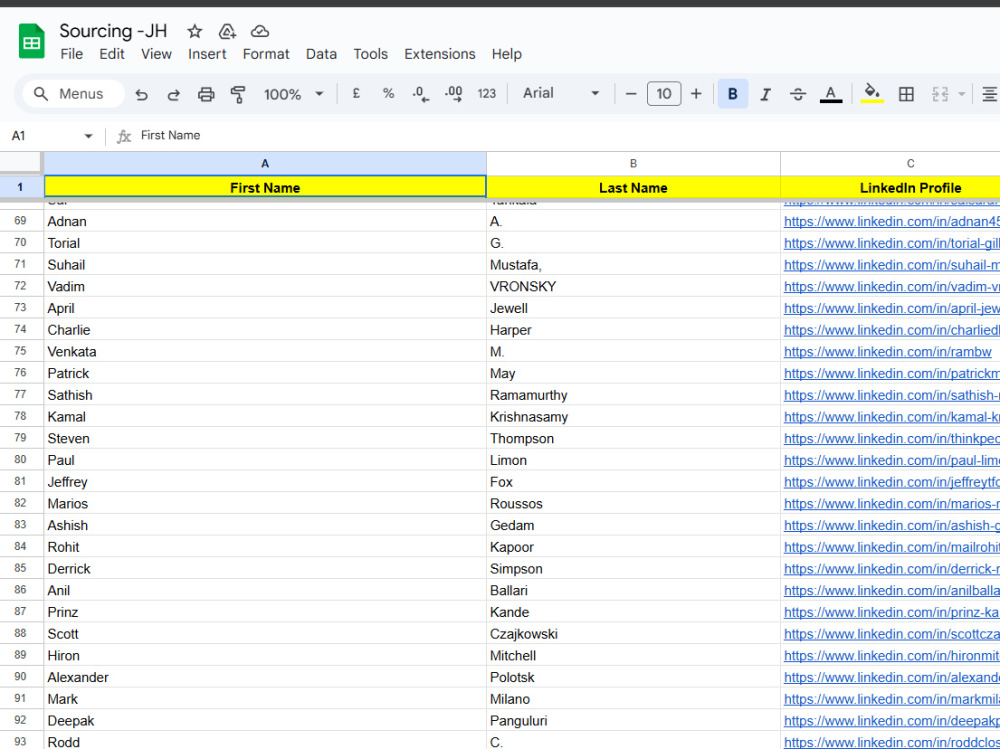This screenshot has width=1000, height=749.
Task: Open Name box dropdown arrow
Action: (88, 136)
